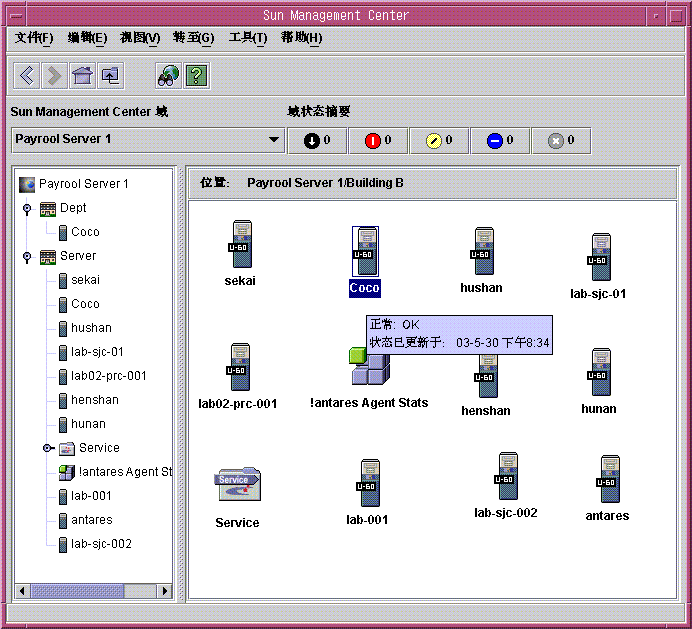Open the 文件(F) menu
The height and width of the screenshot is (629, 692).
34,38
